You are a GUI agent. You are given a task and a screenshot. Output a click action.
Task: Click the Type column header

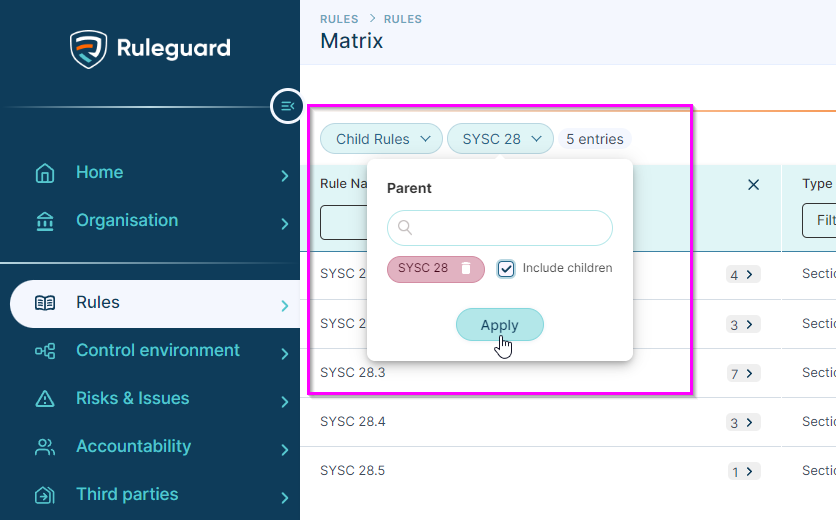pyautogui.click(x=817, y=183)
